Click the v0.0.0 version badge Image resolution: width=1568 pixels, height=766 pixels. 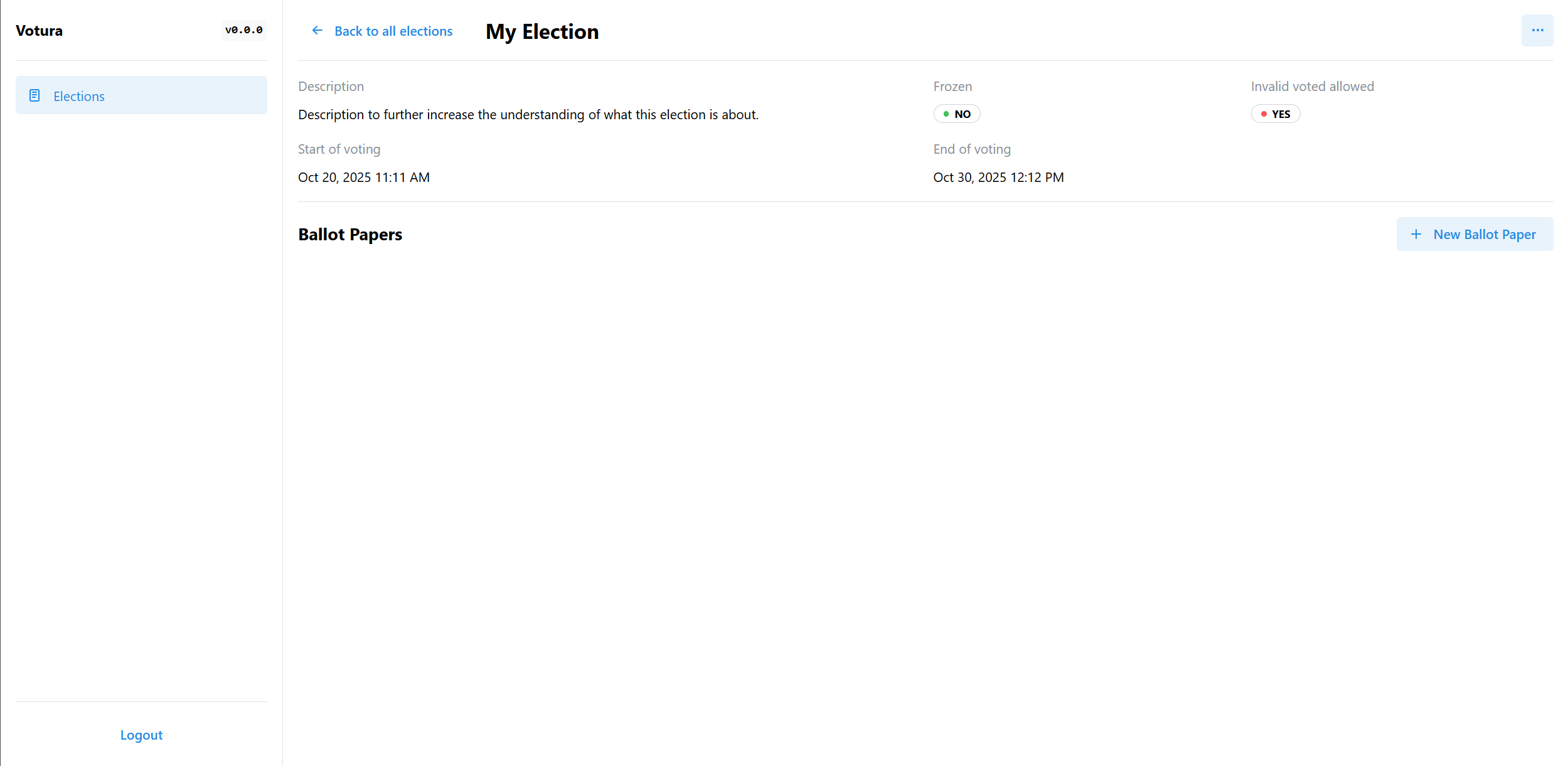243,30
